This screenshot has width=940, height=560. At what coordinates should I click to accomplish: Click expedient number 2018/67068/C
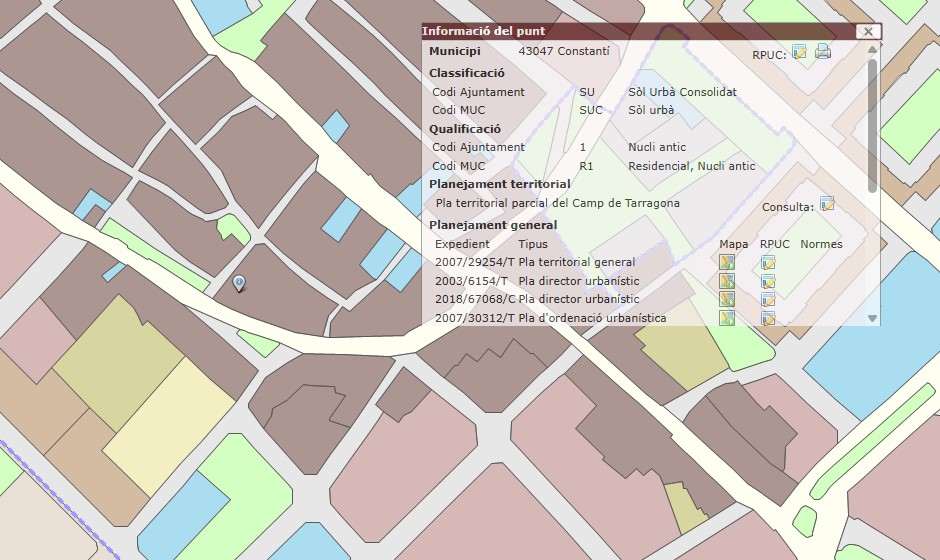pyautogui.click(x=475, y=299)
